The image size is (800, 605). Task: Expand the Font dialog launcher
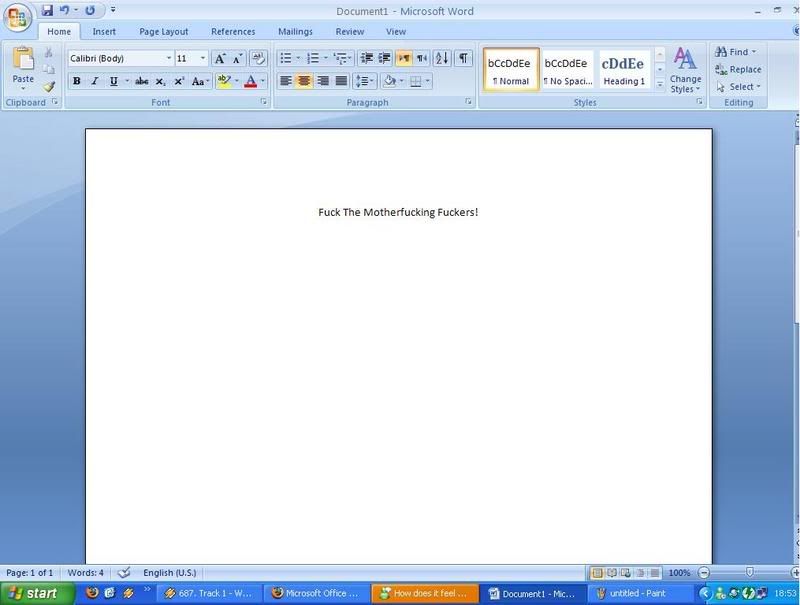(264, 102)
